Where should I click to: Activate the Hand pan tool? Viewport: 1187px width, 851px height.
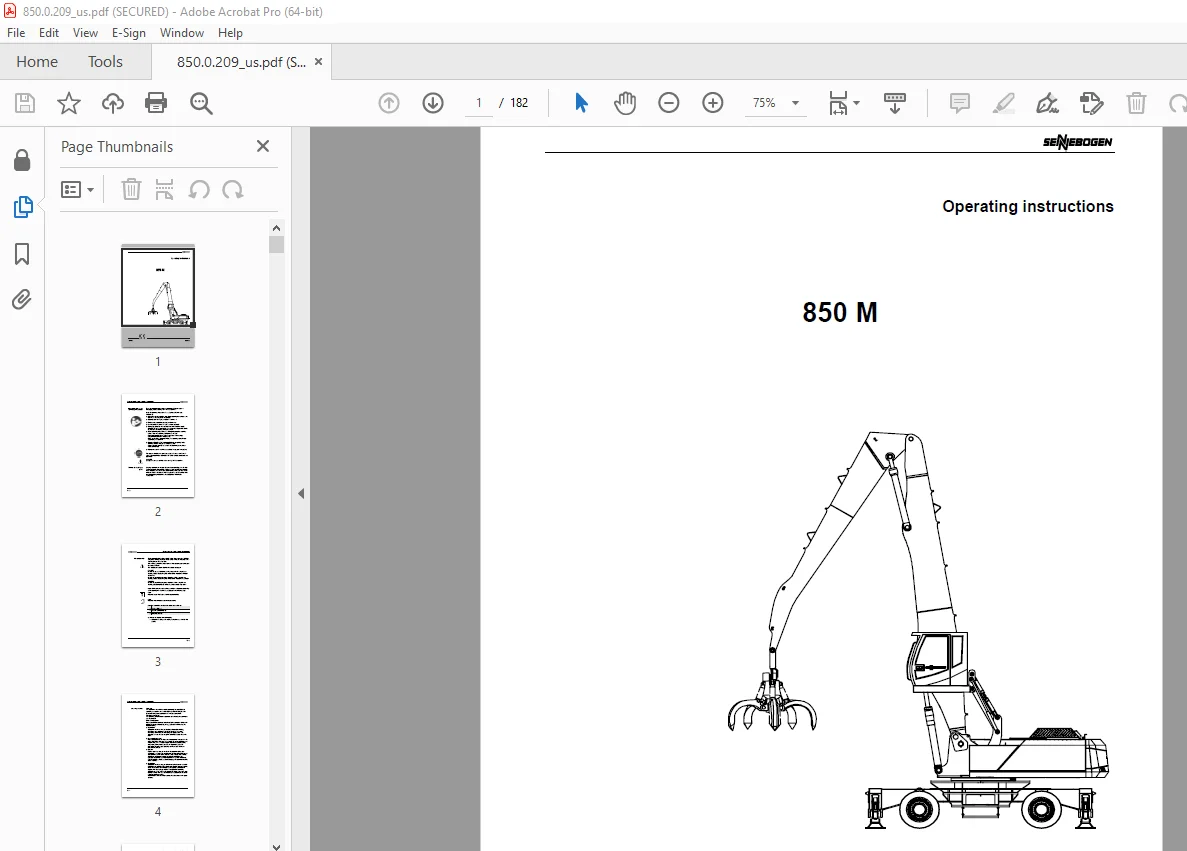point(625,103)
